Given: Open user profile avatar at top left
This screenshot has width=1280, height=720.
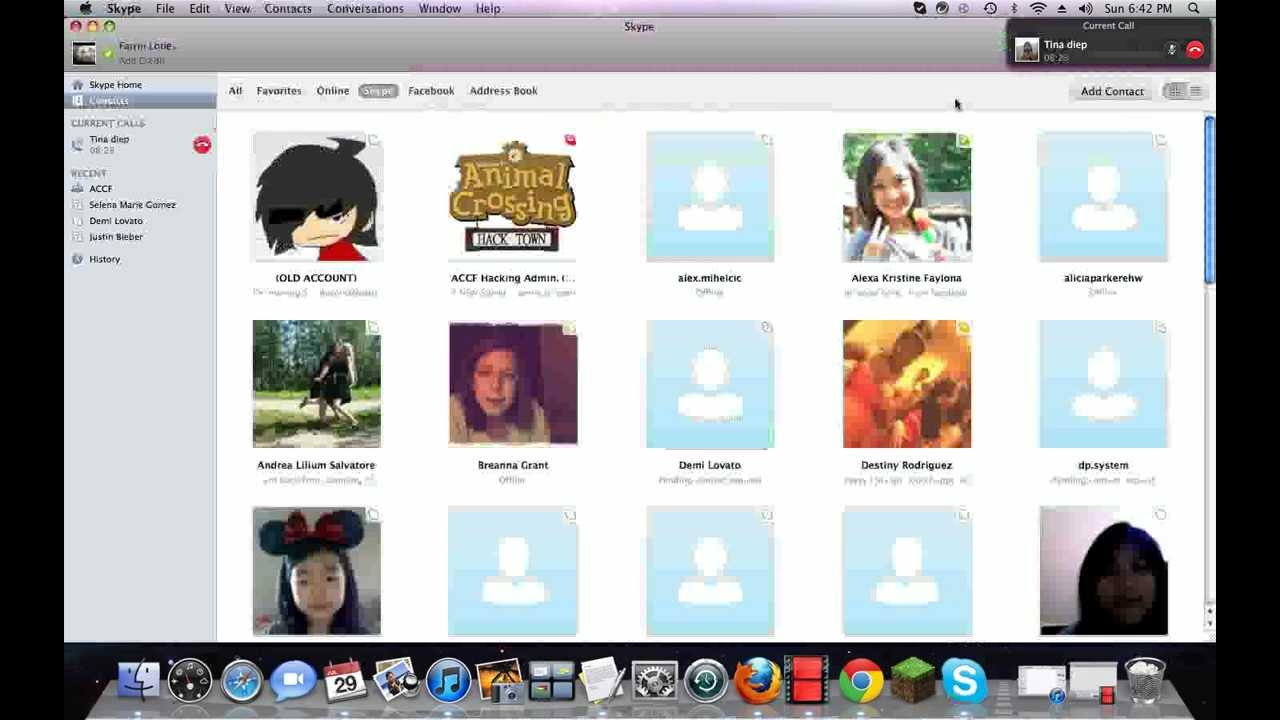Looking at the screenshot, I should click(x=84, y=53).
